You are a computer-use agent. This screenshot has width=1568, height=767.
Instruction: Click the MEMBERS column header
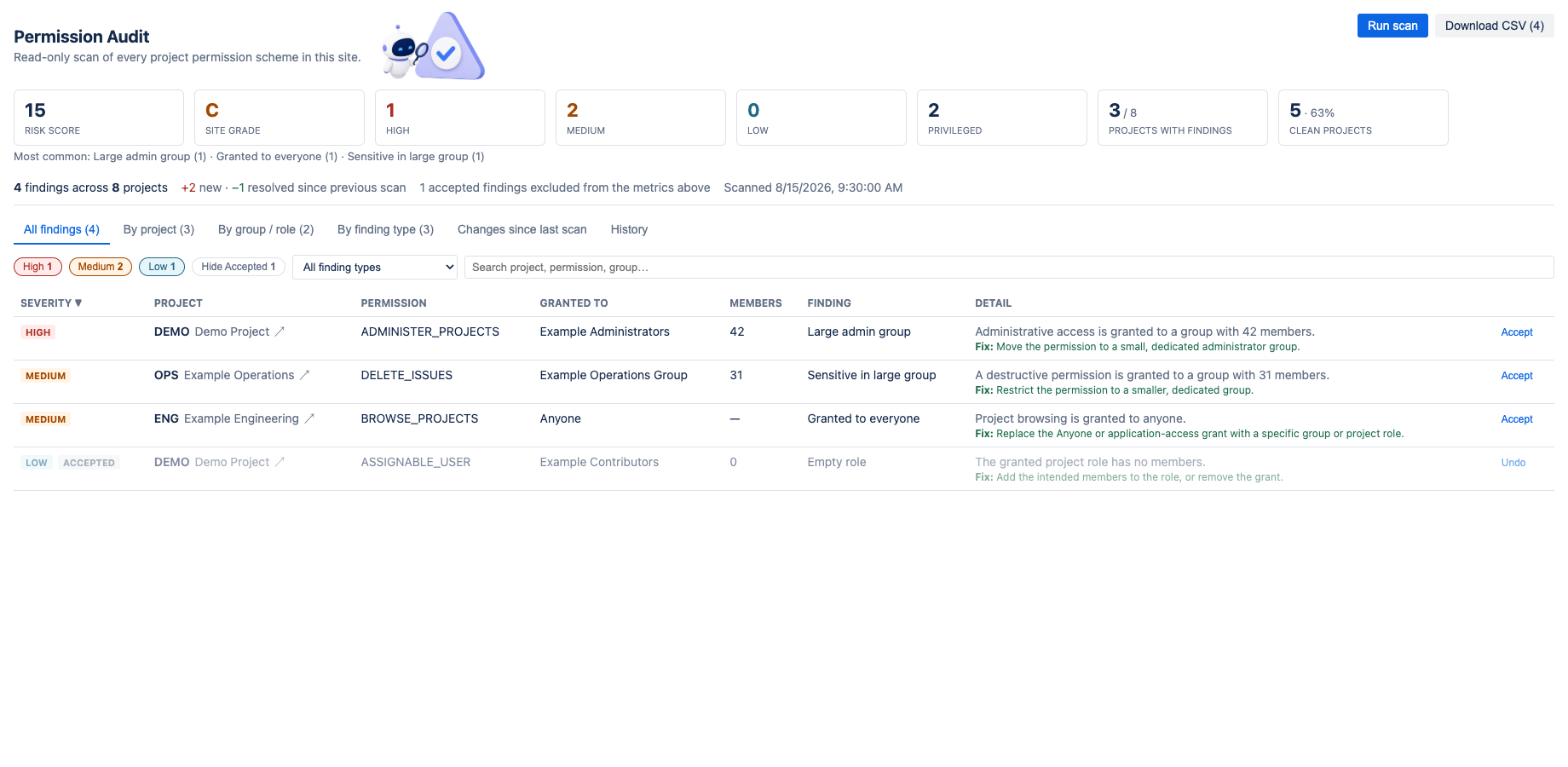(x=755, y=303)
